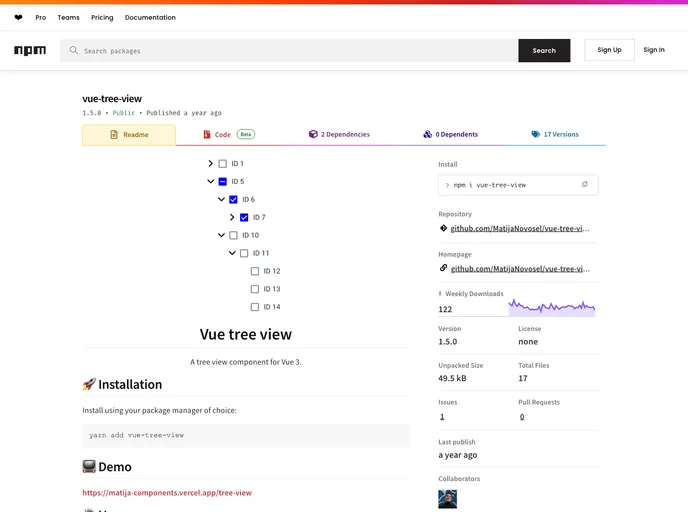The image size is (688, 512).
Task: Open the Pro menu item
Action: click(x=41, y=18)
